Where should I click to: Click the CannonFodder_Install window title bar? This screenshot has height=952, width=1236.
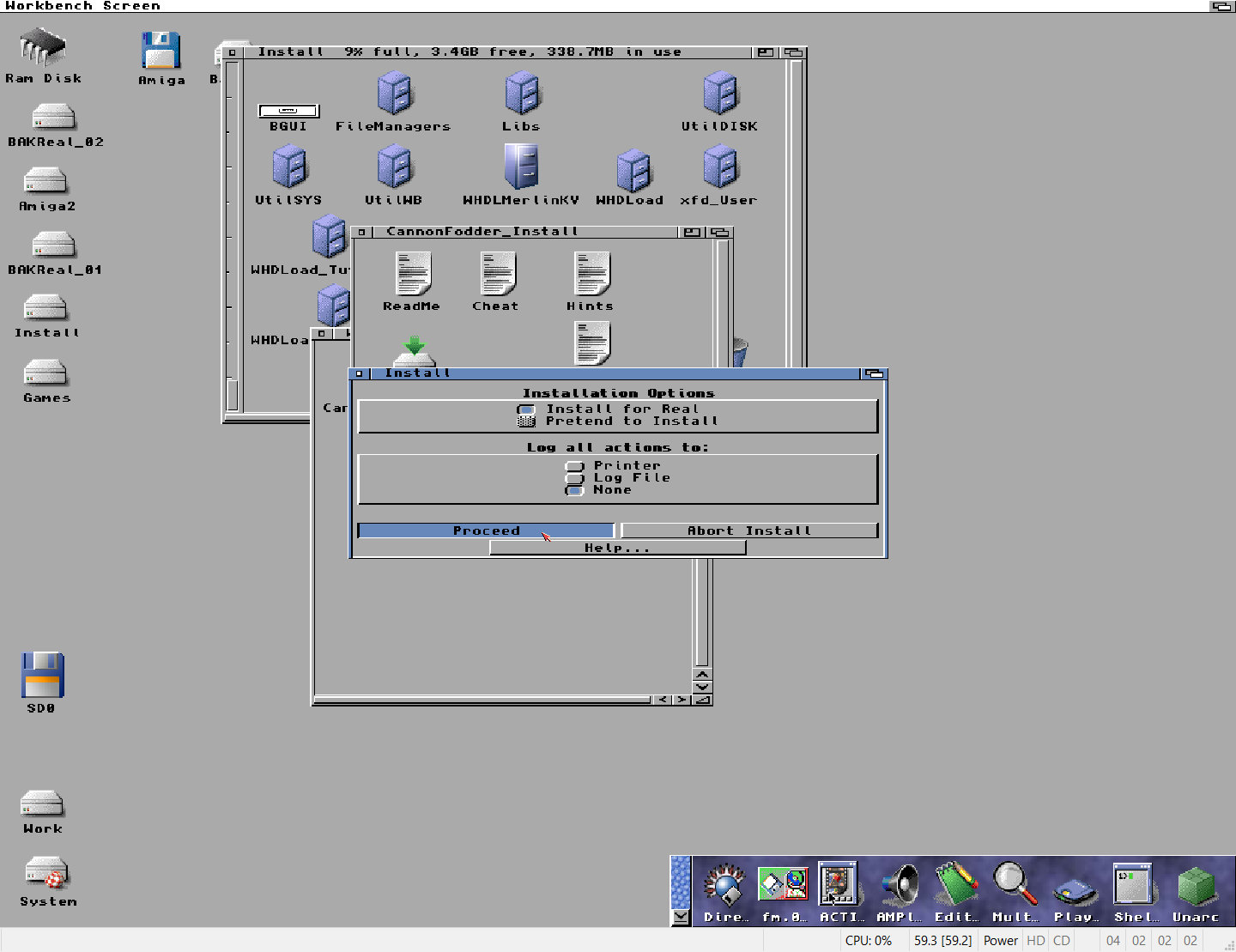click(524, 232)
